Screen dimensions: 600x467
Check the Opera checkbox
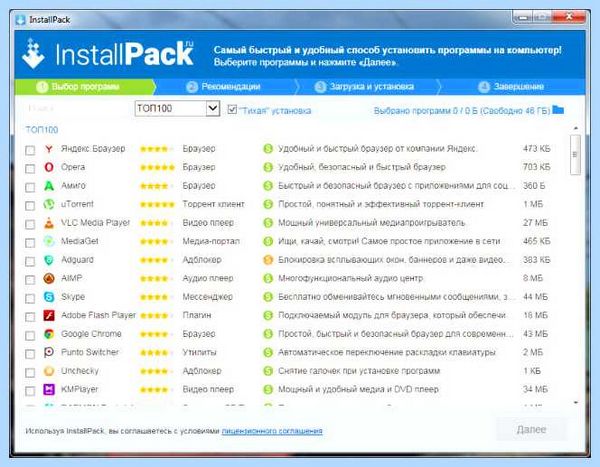point(30,168)
